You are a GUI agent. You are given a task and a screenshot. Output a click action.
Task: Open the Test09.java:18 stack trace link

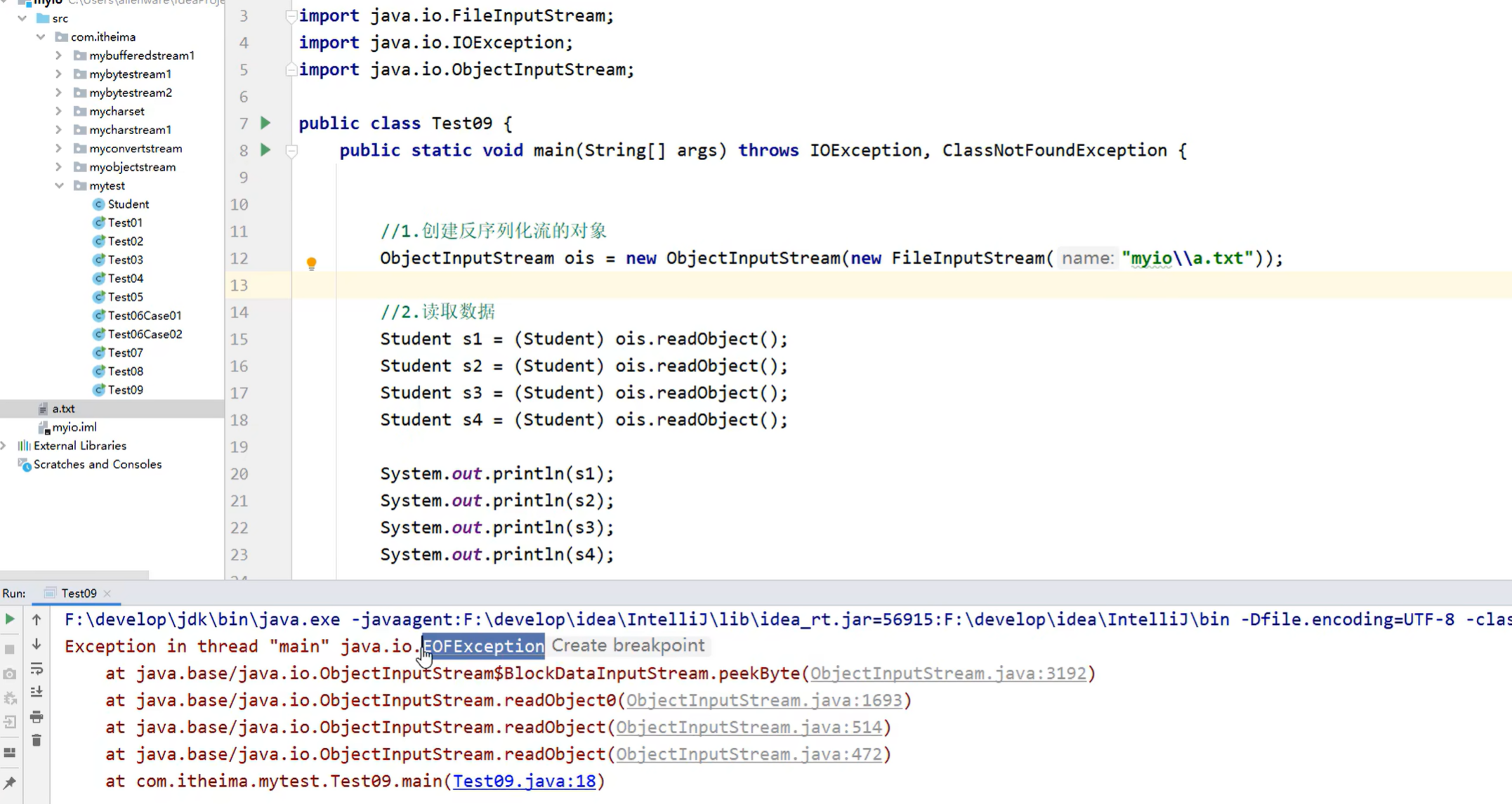tap(524, 781)
